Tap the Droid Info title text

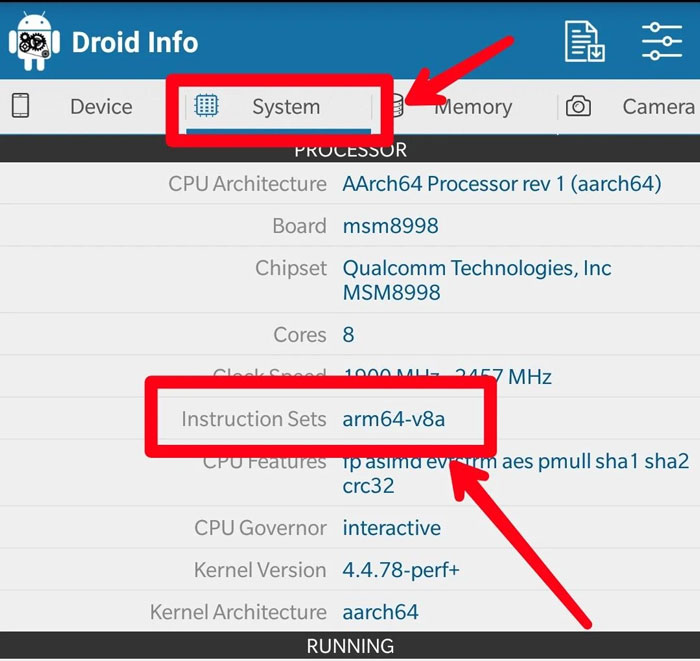click(135, 42)
